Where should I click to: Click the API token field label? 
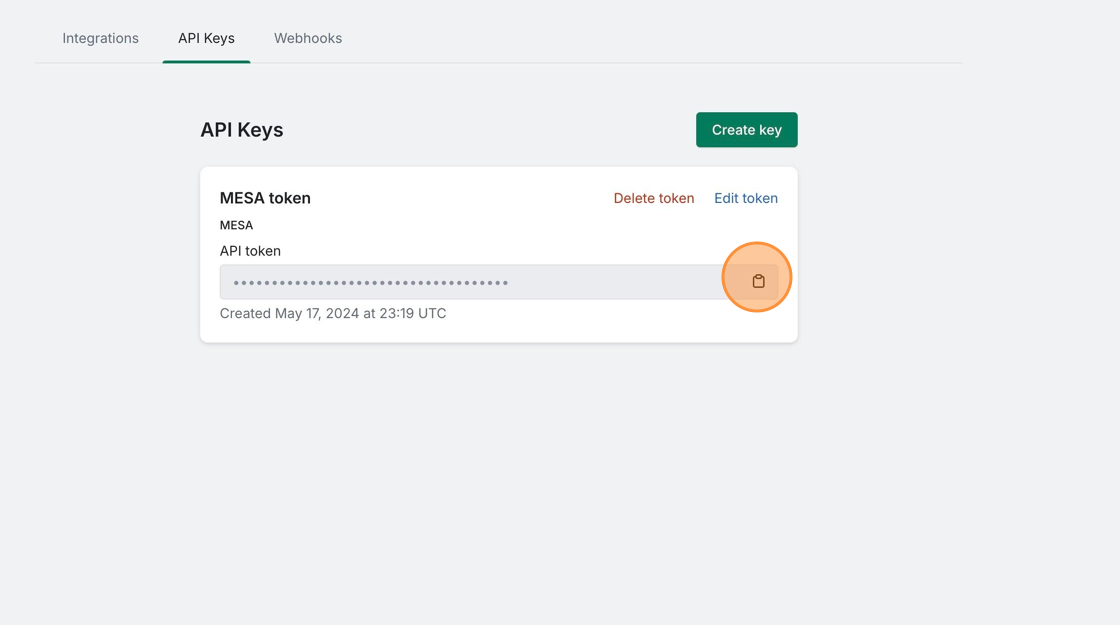[x=250, y=251]
